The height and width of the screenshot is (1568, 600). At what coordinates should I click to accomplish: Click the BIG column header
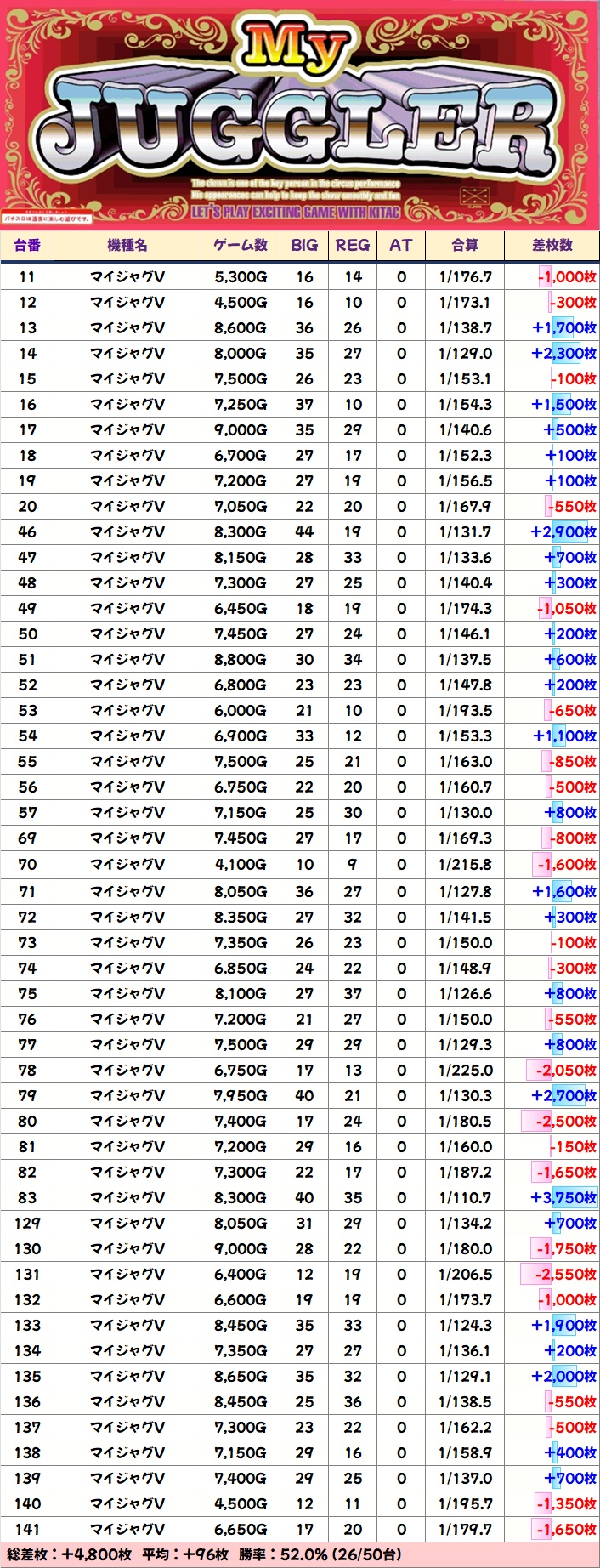[304, 245]
